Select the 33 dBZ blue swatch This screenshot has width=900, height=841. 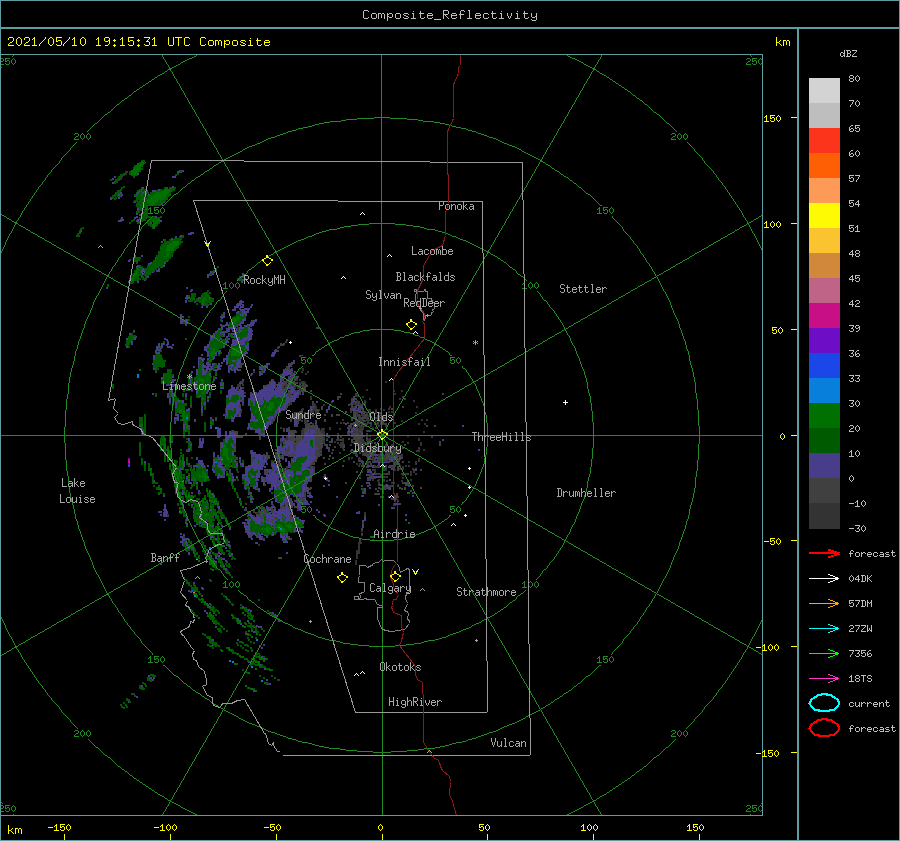(824, 390)
